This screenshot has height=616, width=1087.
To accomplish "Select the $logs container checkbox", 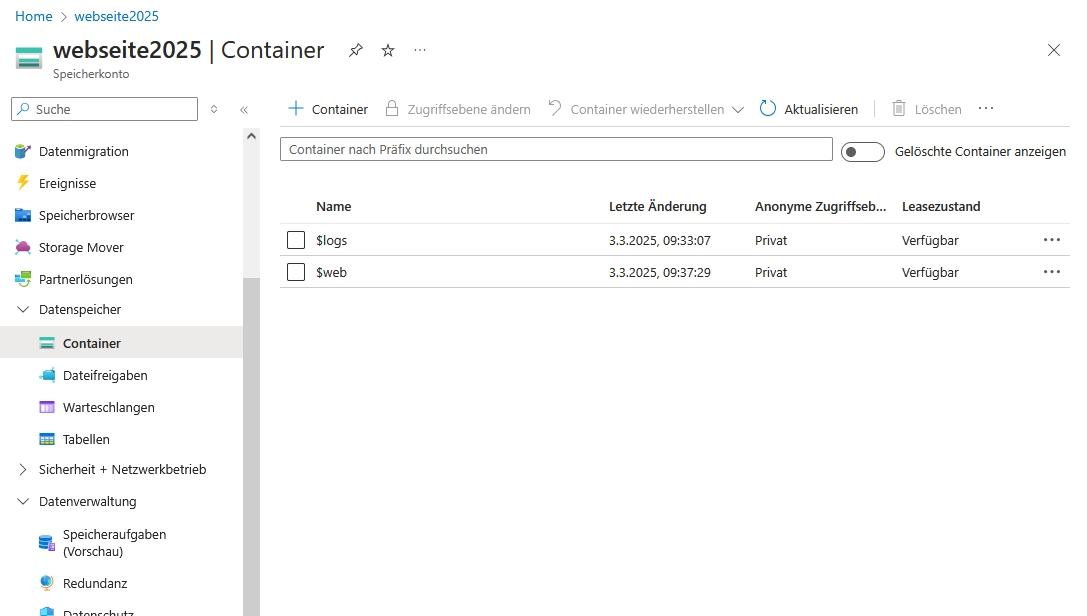I will tap(296, 240).
